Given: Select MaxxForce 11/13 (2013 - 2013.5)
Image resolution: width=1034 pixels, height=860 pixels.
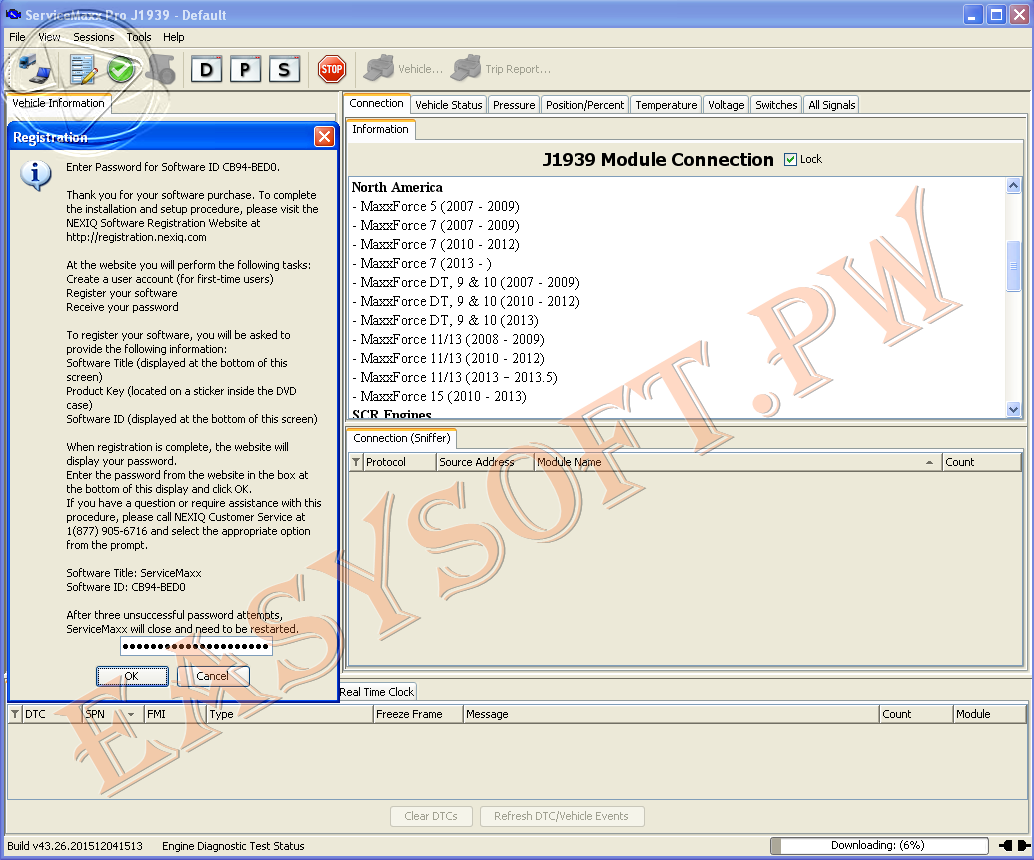Looking at the screenshot, I should [455, 378].
